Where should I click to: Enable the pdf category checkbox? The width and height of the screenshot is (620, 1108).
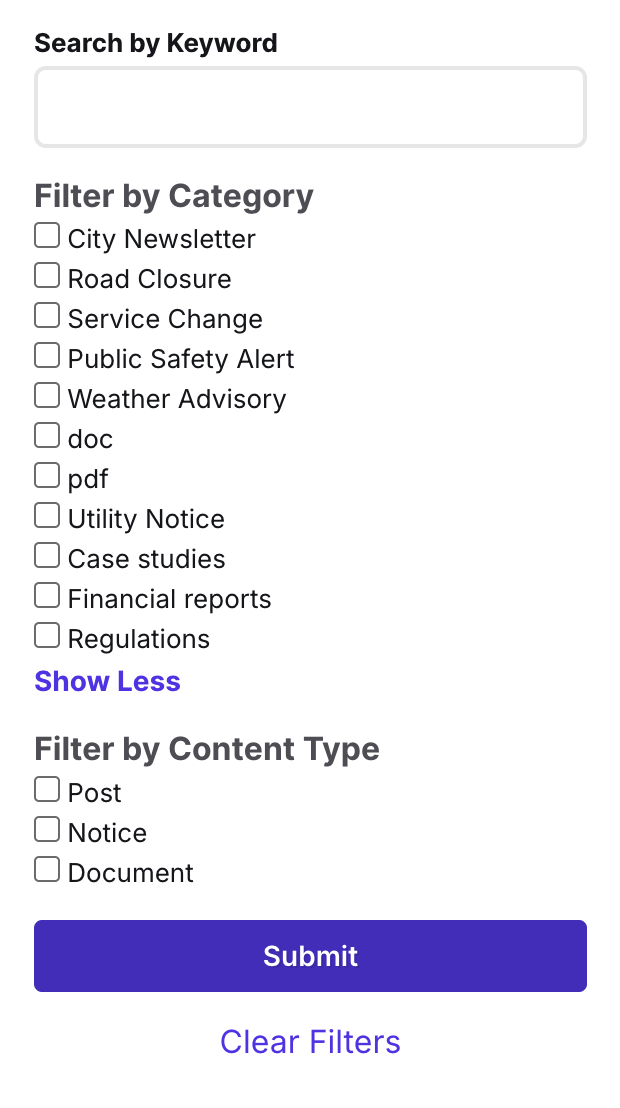click(x=47, y=475)
